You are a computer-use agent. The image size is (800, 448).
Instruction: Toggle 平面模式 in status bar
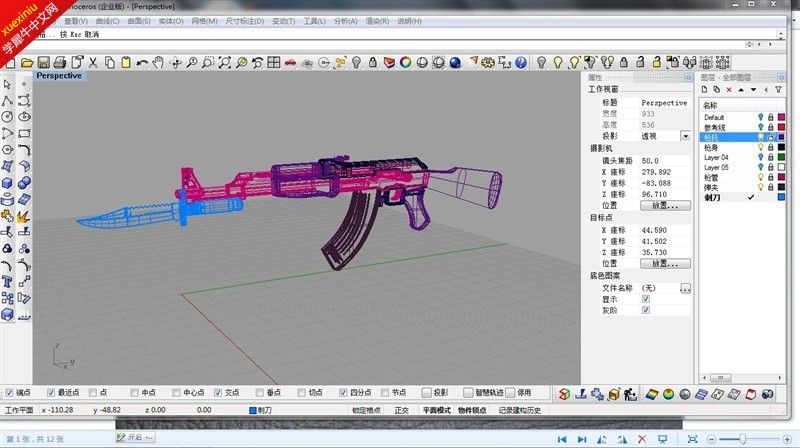[x=436, y=410]
